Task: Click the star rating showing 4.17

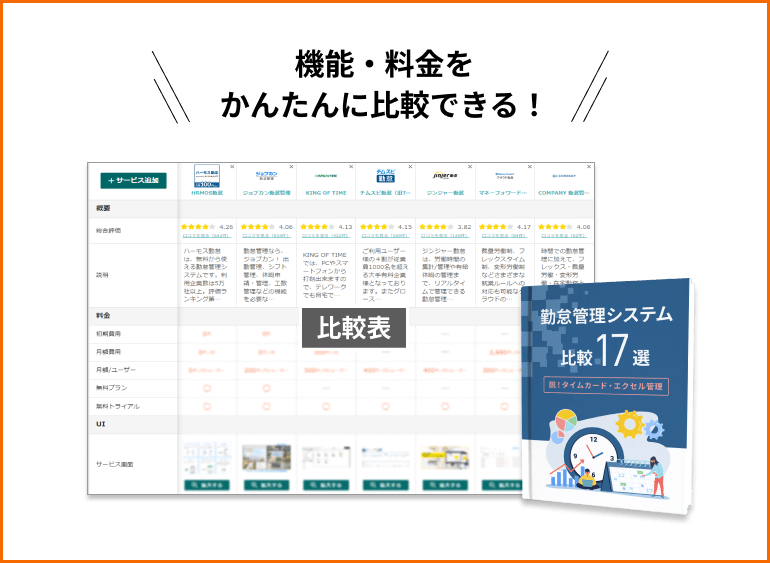Action: [496, 227]
